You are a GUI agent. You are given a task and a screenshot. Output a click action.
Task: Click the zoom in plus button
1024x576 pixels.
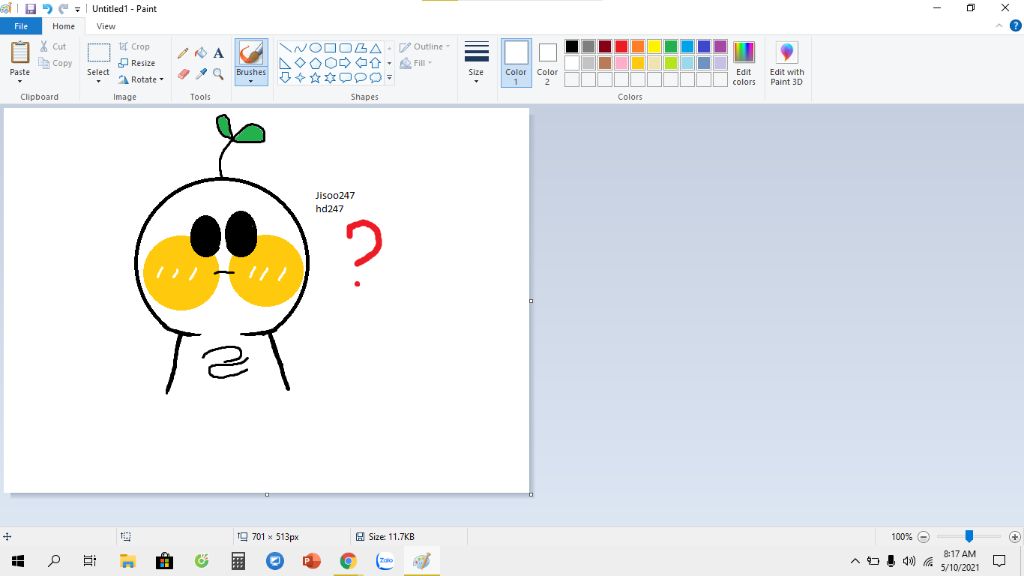[x=1014, y=536]
